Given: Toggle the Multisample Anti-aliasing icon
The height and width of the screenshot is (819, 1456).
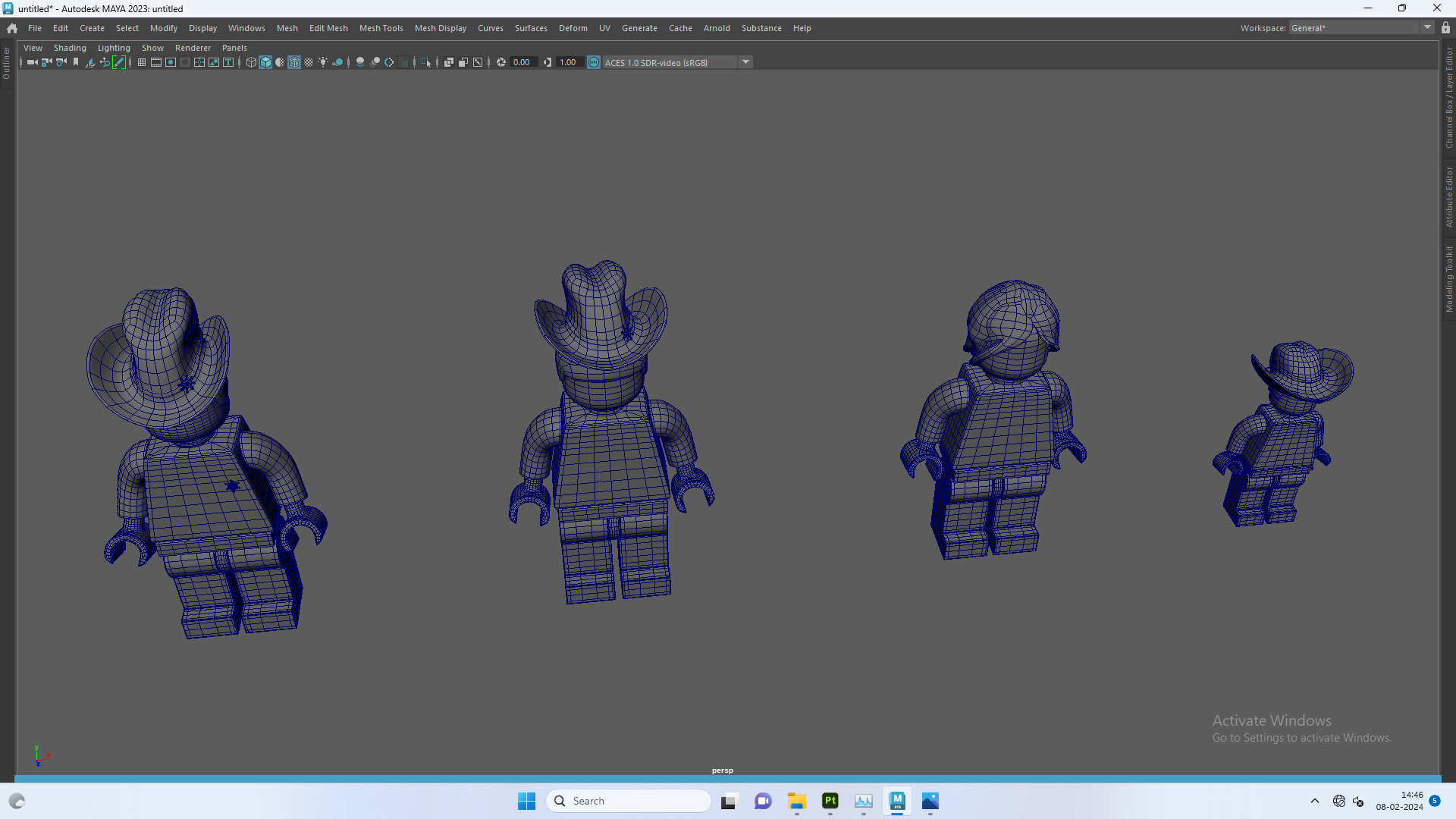Looking at the screenshot, I should tap(389, 62).
